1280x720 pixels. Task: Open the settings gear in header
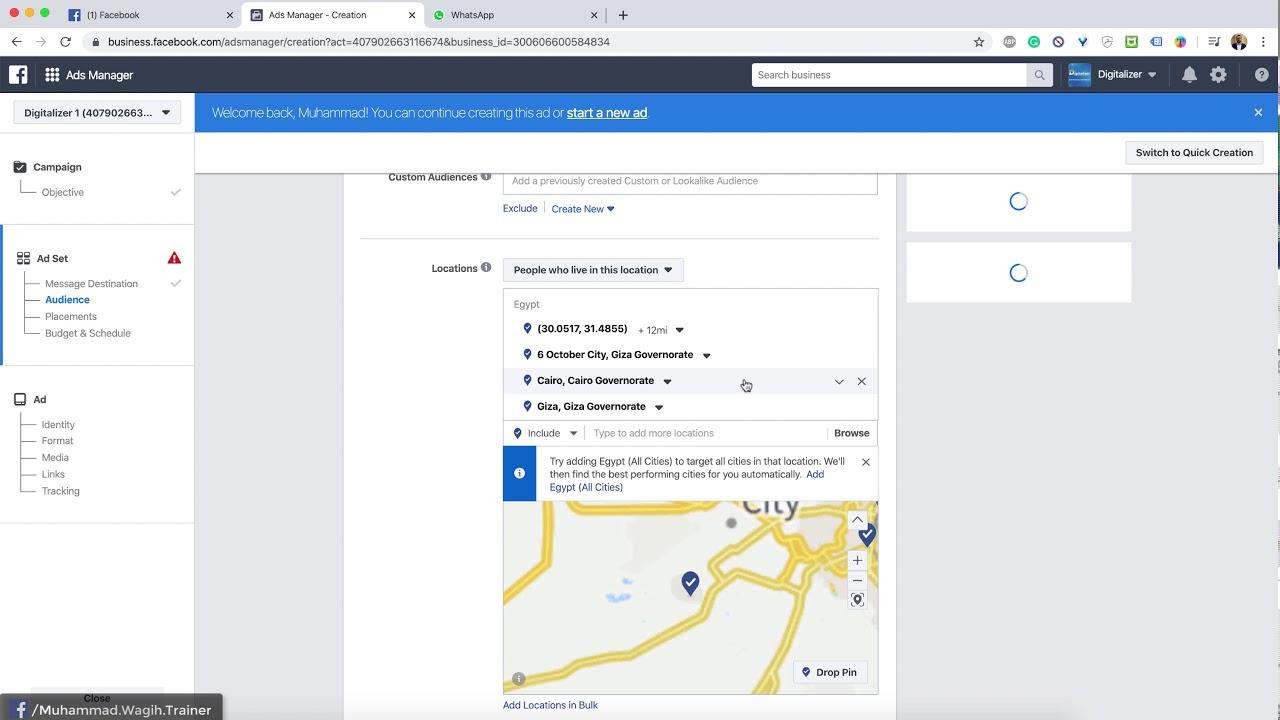pos(1218,75)
